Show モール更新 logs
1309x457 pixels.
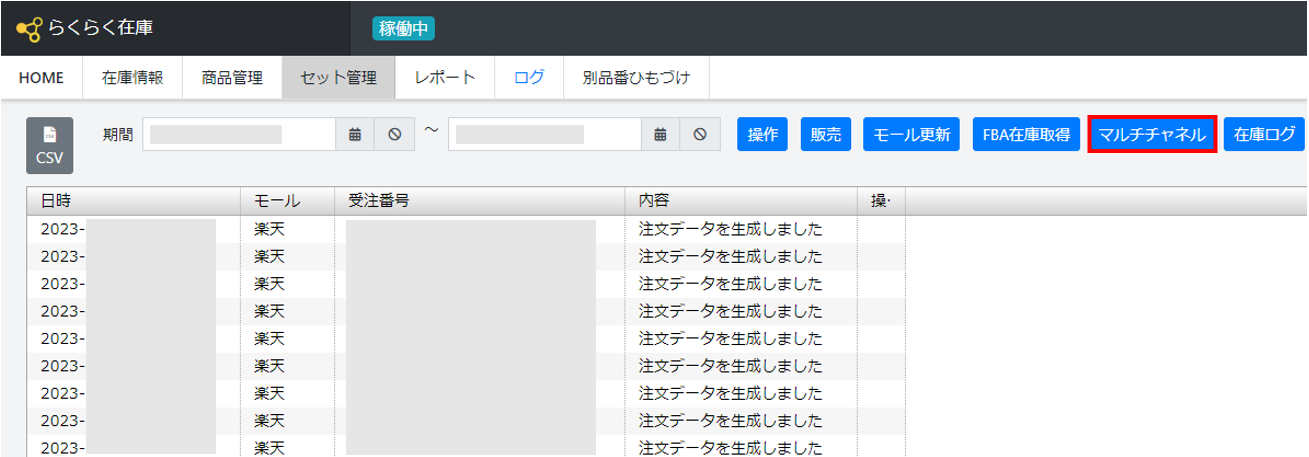click(912, 134)
